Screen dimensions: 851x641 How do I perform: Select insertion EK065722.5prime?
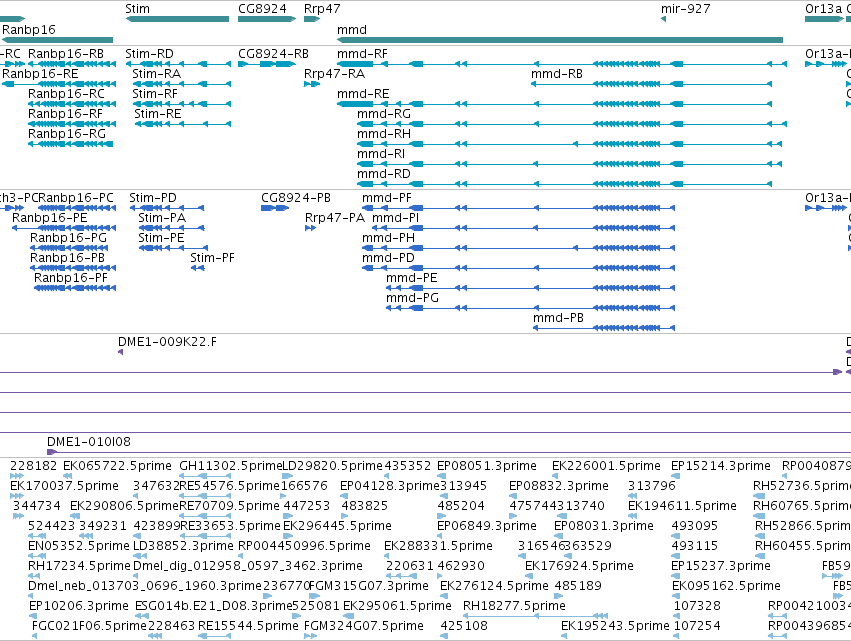69,477
